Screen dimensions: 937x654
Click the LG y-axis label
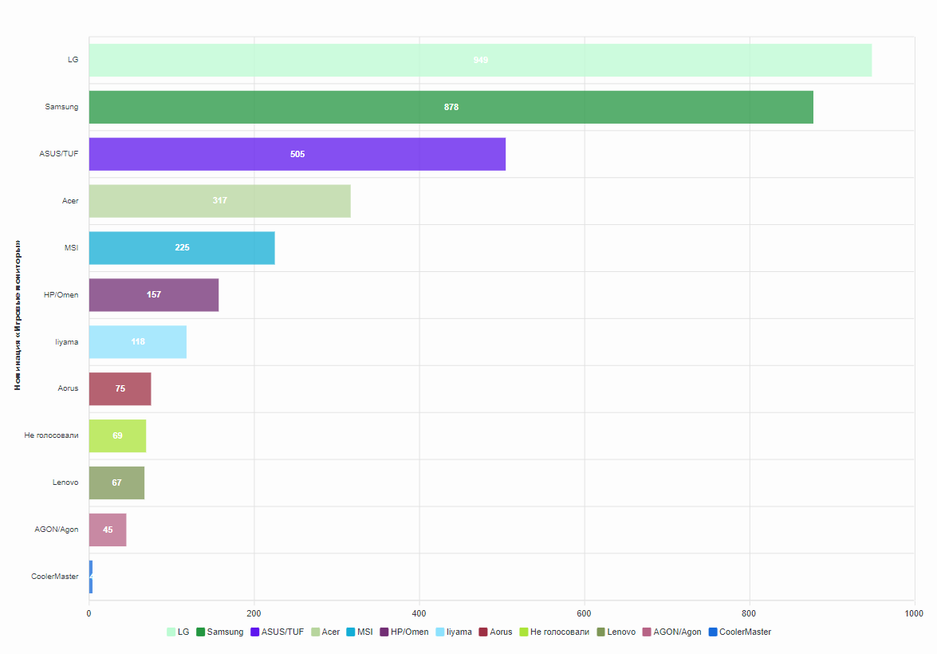coord(73,60)
